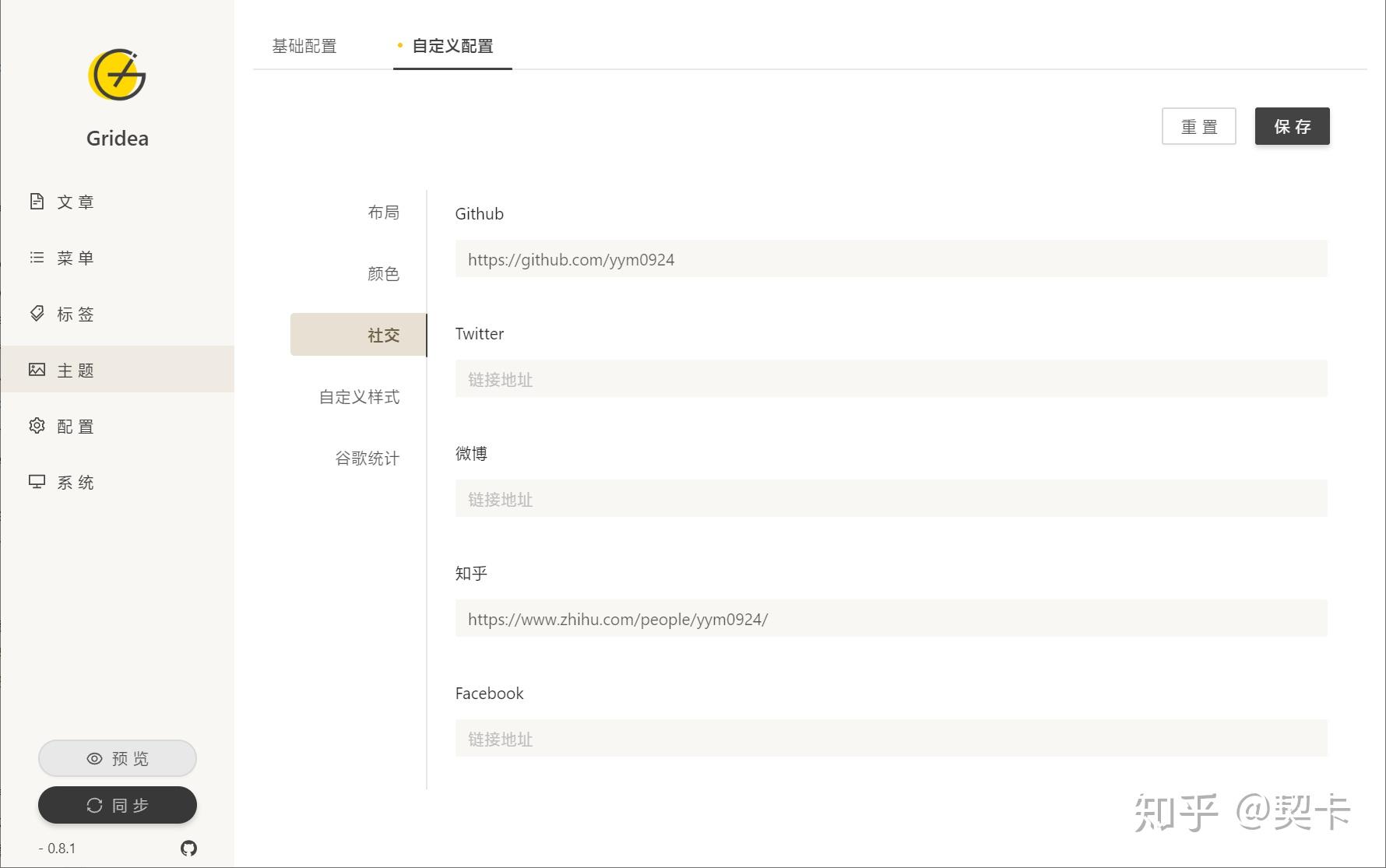Viewport: 1386px width, 868px height.
Task: Click the Gridea logo icon
Action: (x=117, y=75)
